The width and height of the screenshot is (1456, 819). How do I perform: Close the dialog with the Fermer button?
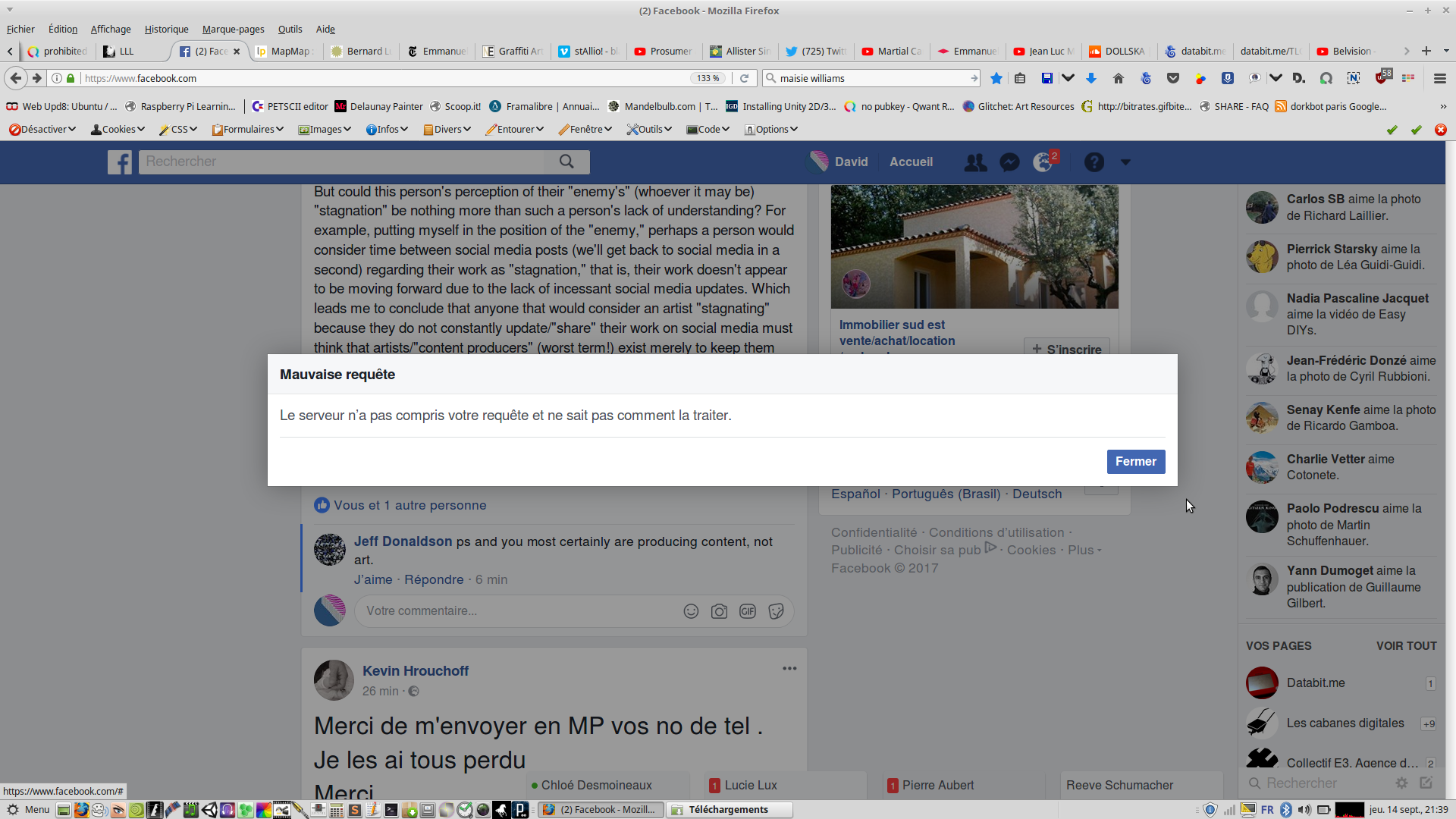point(1135,461)
